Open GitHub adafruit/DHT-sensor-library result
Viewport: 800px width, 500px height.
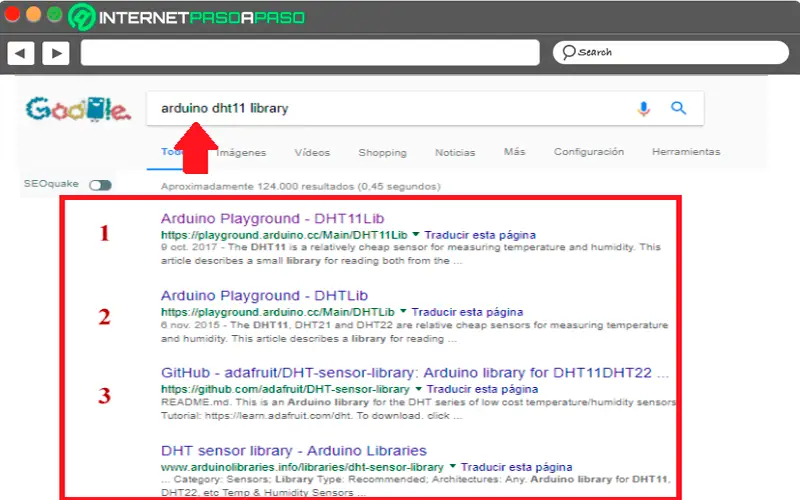415,372
